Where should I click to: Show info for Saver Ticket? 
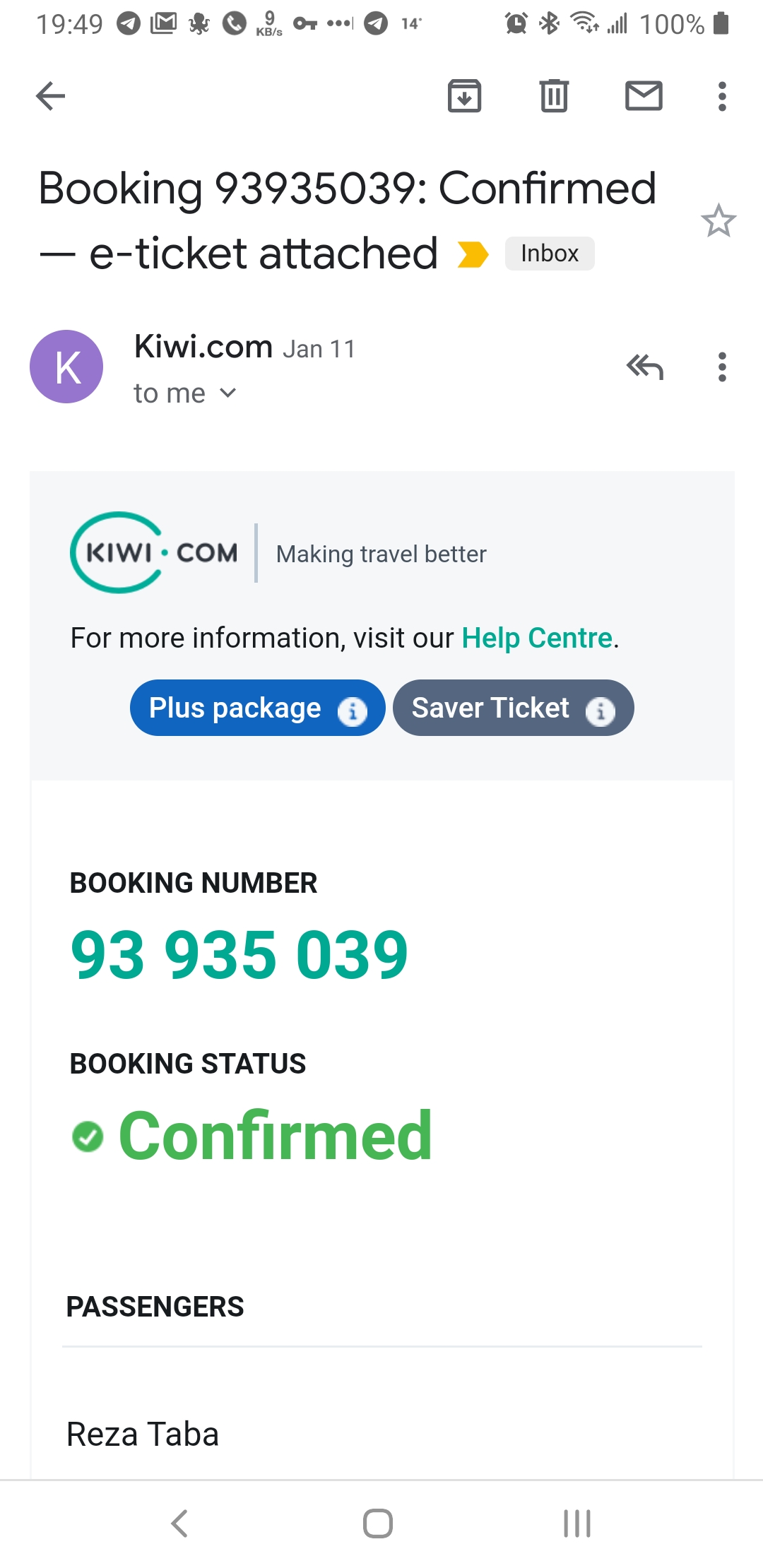coord(601,711)
